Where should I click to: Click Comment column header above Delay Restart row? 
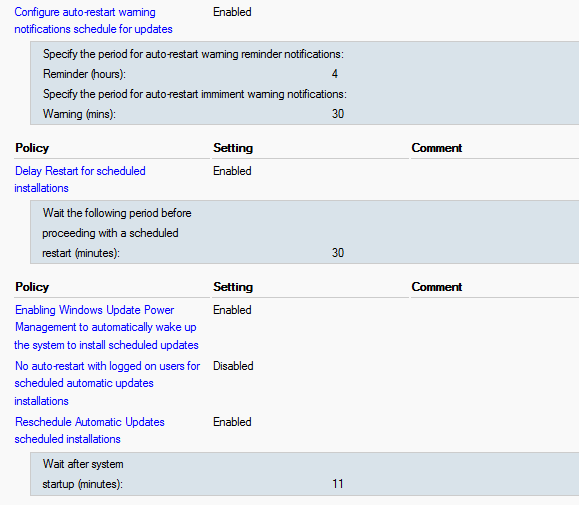(437, 148)
